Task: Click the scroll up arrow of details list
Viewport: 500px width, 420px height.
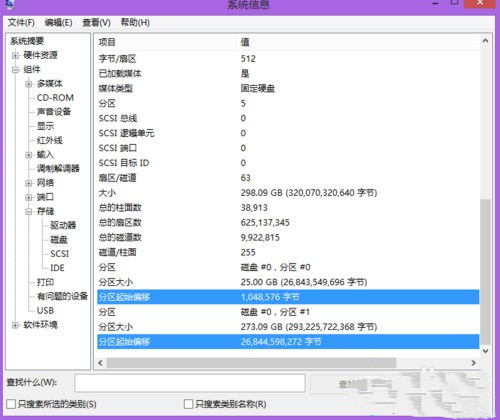Action: click(x=485, y=41)
